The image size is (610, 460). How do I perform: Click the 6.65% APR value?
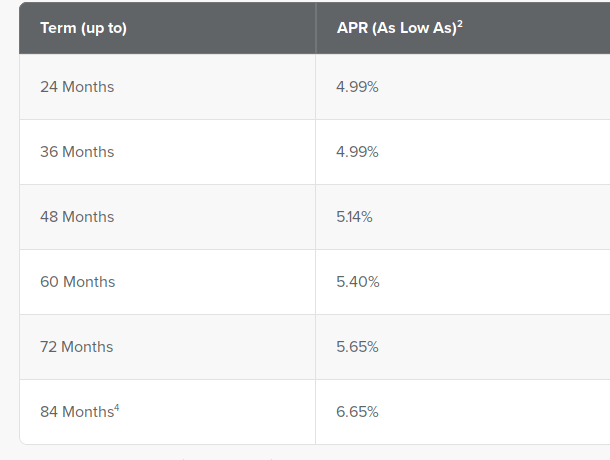coord(358,412)
